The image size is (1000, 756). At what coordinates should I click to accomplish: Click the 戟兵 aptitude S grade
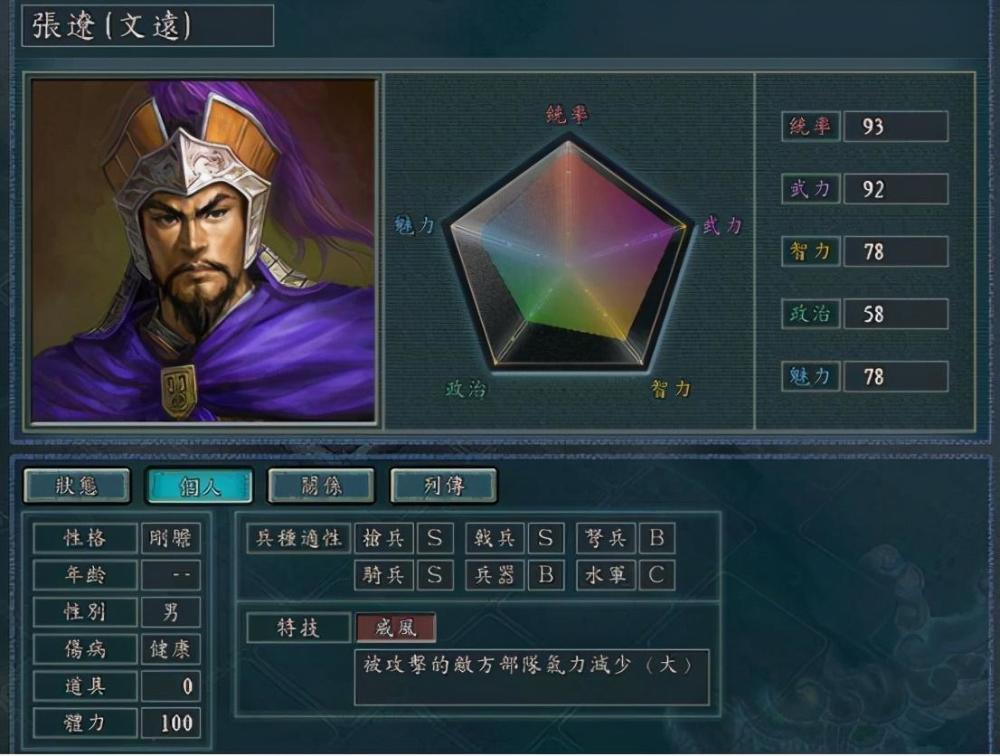[545, 538]
